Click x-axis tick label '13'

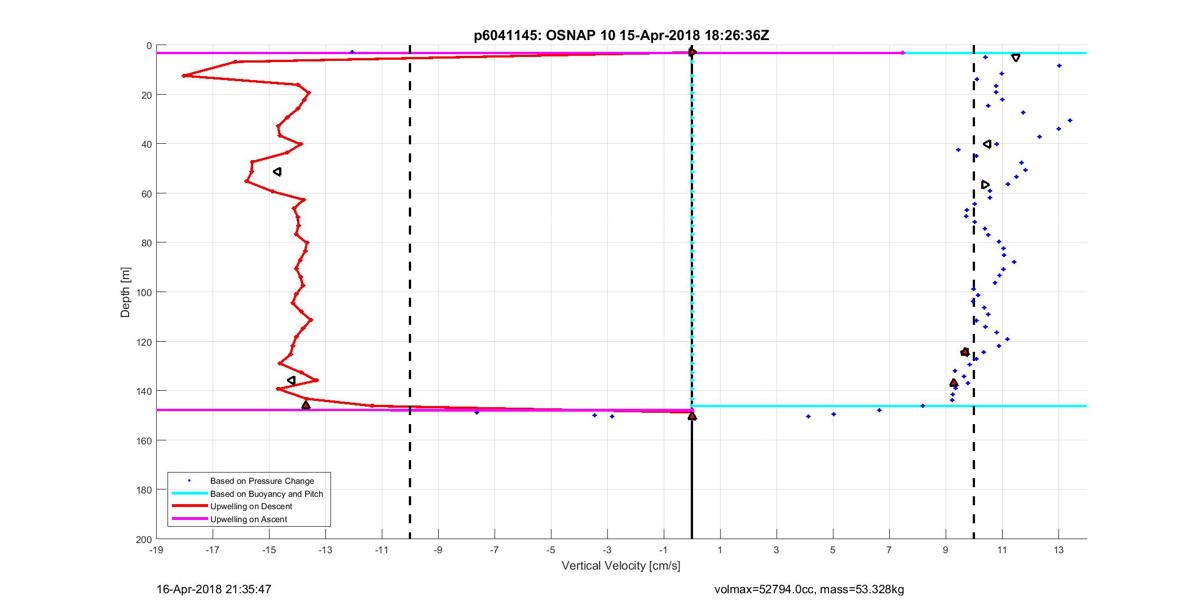coord(1058,550)
